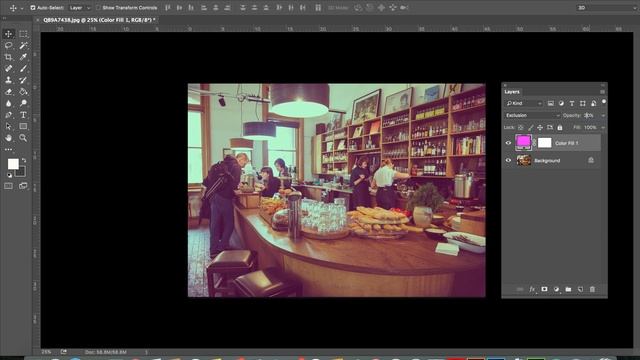
Task: Open the 3D workspace dropdown
Action: click(608, 8)
